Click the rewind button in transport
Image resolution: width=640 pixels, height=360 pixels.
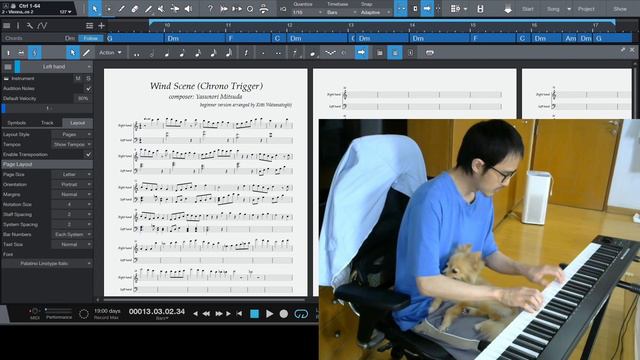pyautogui.click(x=207, y=313)
